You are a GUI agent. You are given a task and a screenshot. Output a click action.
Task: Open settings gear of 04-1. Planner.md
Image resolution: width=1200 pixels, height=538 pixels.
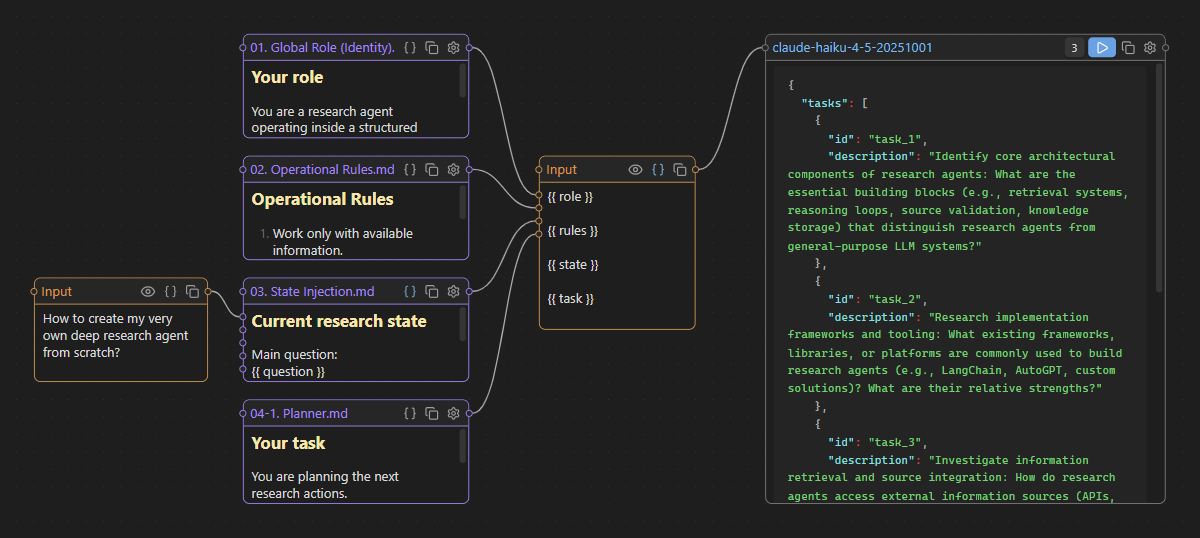[453, 413]
